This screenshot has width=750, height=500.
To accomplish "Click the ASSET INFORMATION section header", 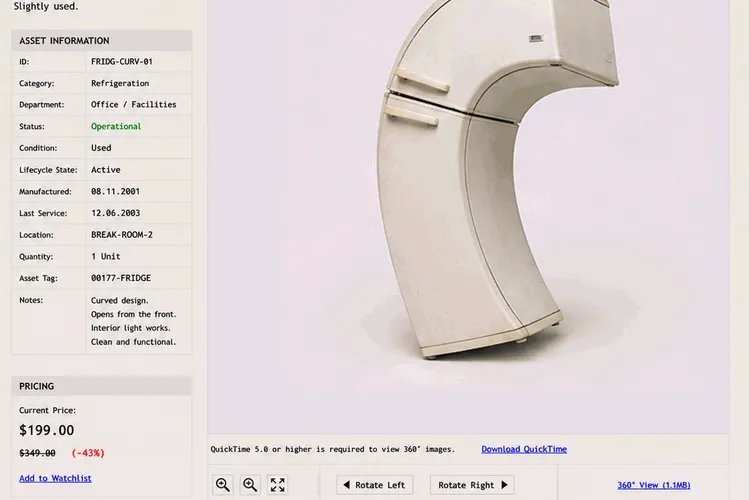I will [102, 41].
